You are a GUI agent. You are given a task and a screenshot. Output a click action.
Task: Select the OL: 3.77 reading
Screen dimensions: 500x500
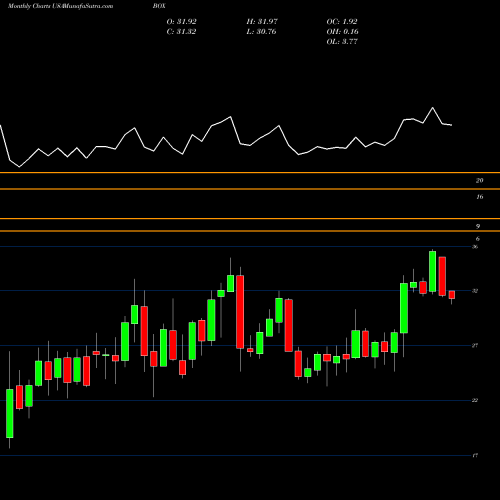coord(342,42)
